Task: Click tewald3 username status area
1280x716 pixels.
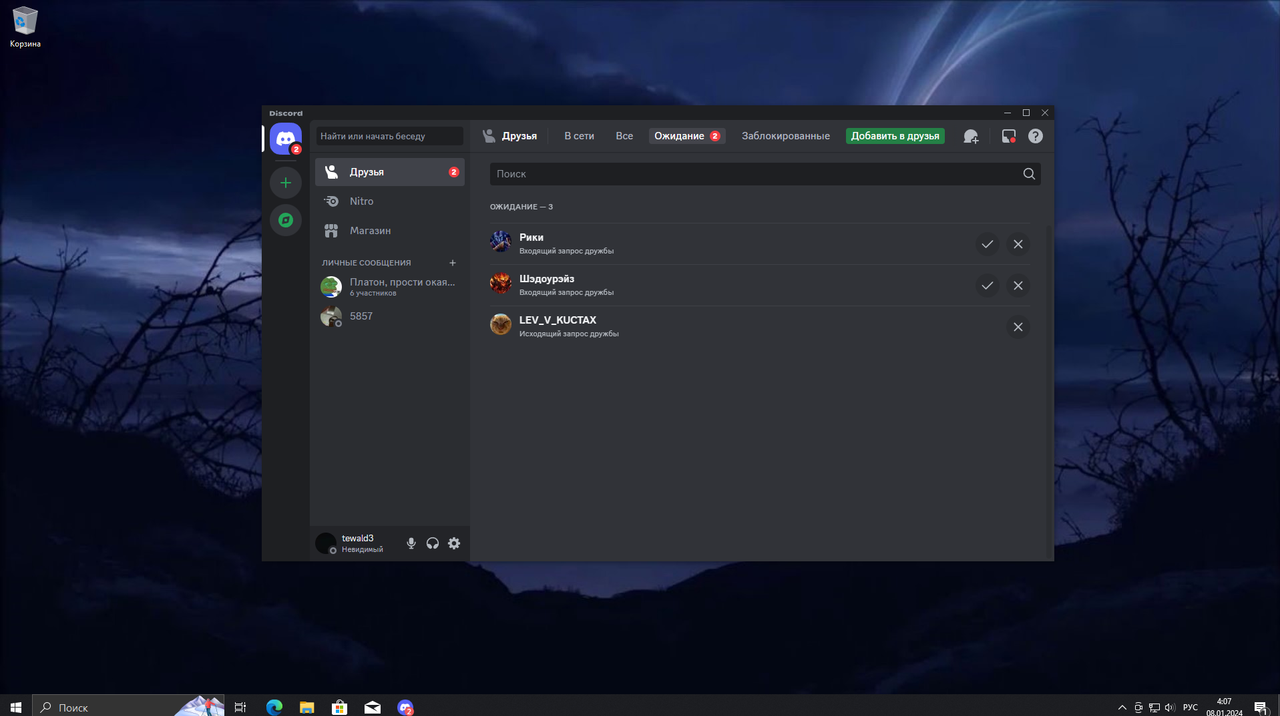Action: pos(363,543)
